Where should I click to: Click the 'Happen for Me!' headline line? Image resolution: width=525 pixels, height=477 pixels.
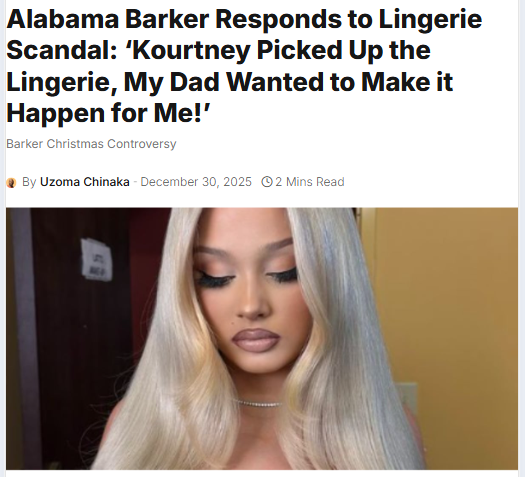click(x=108, y=113)
